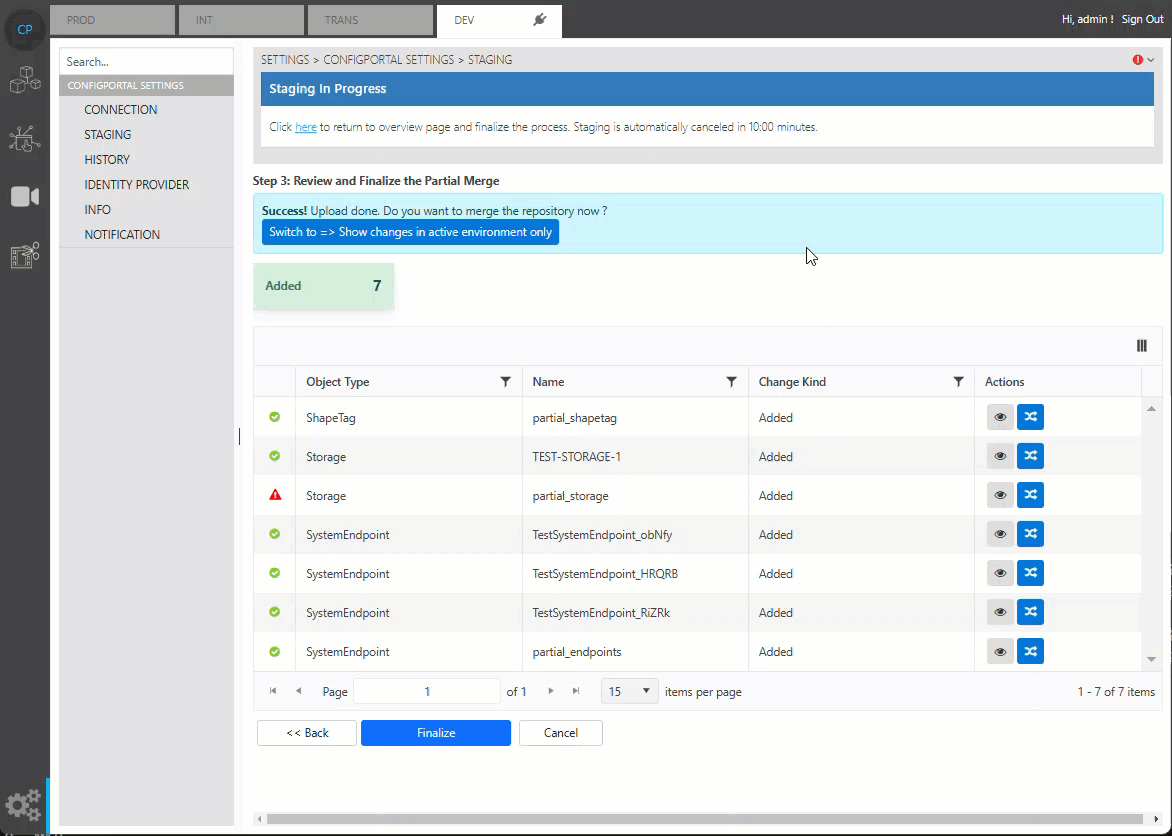
Task: Open the items per page dropdown
Action: [x=629, y=691]
